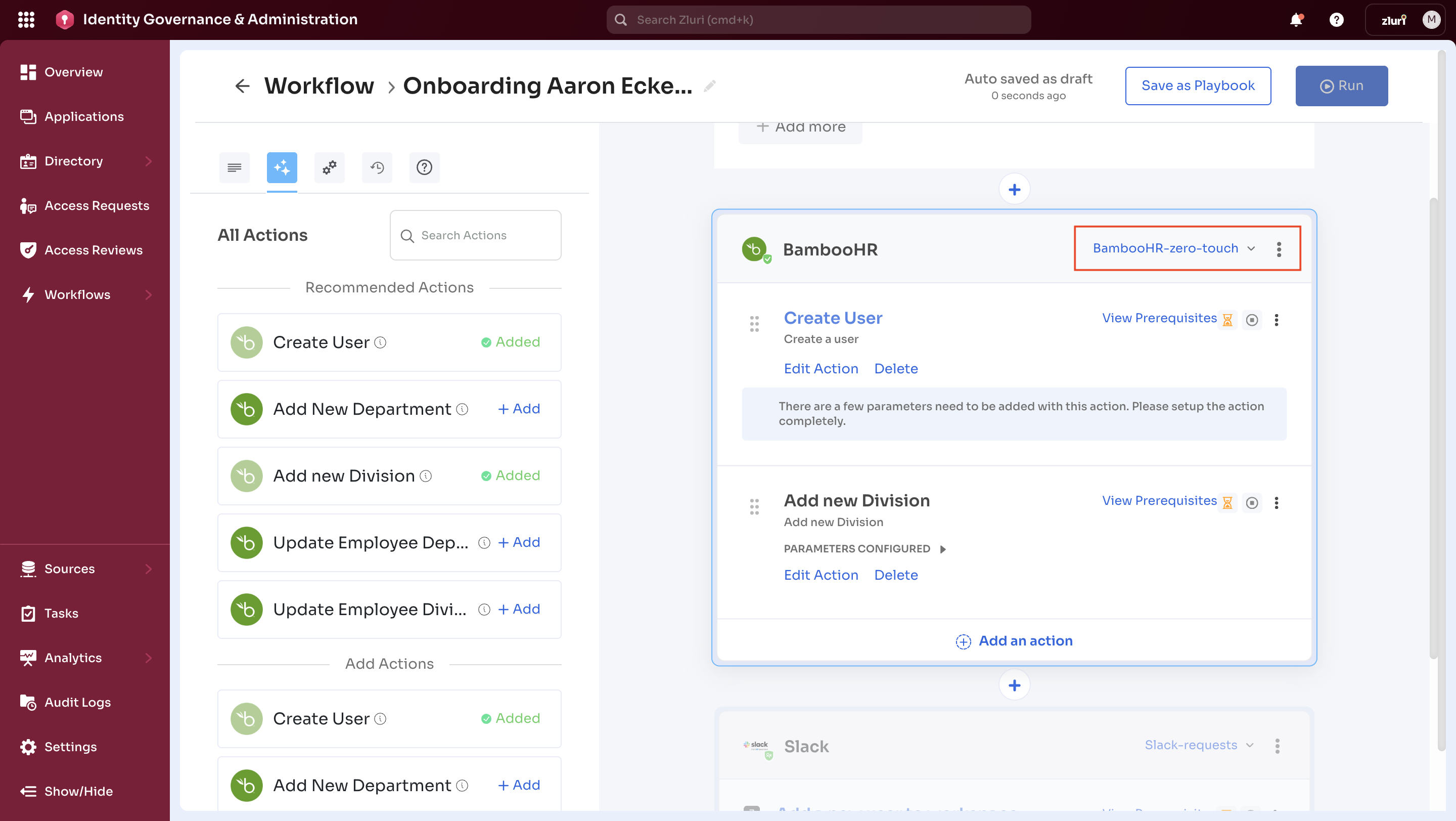Open the app launcher grid icon
Viewport: 1456px width, 821px height.
tap(26, 20)
